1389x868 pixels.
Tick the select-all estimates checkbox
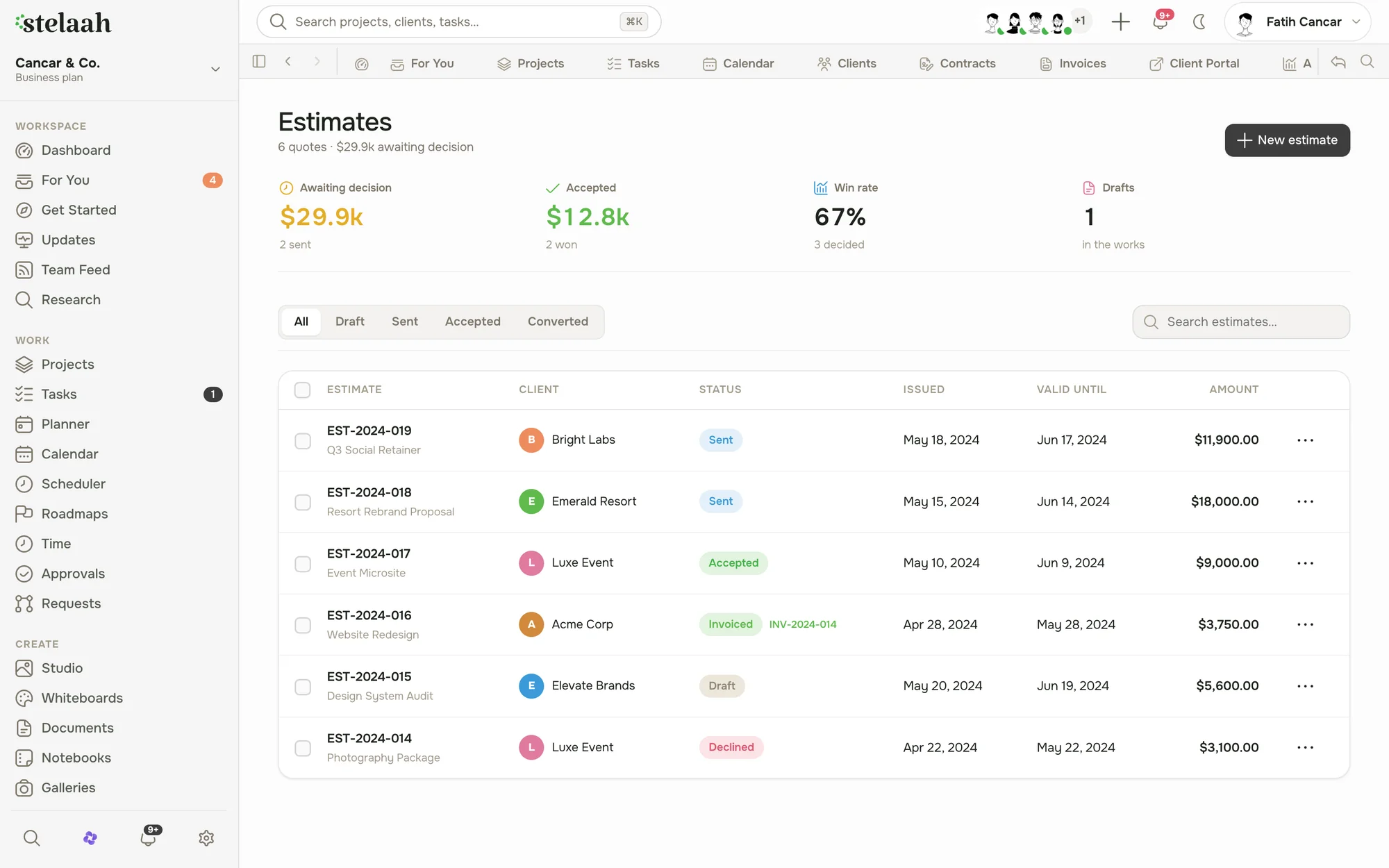(302, 390)
